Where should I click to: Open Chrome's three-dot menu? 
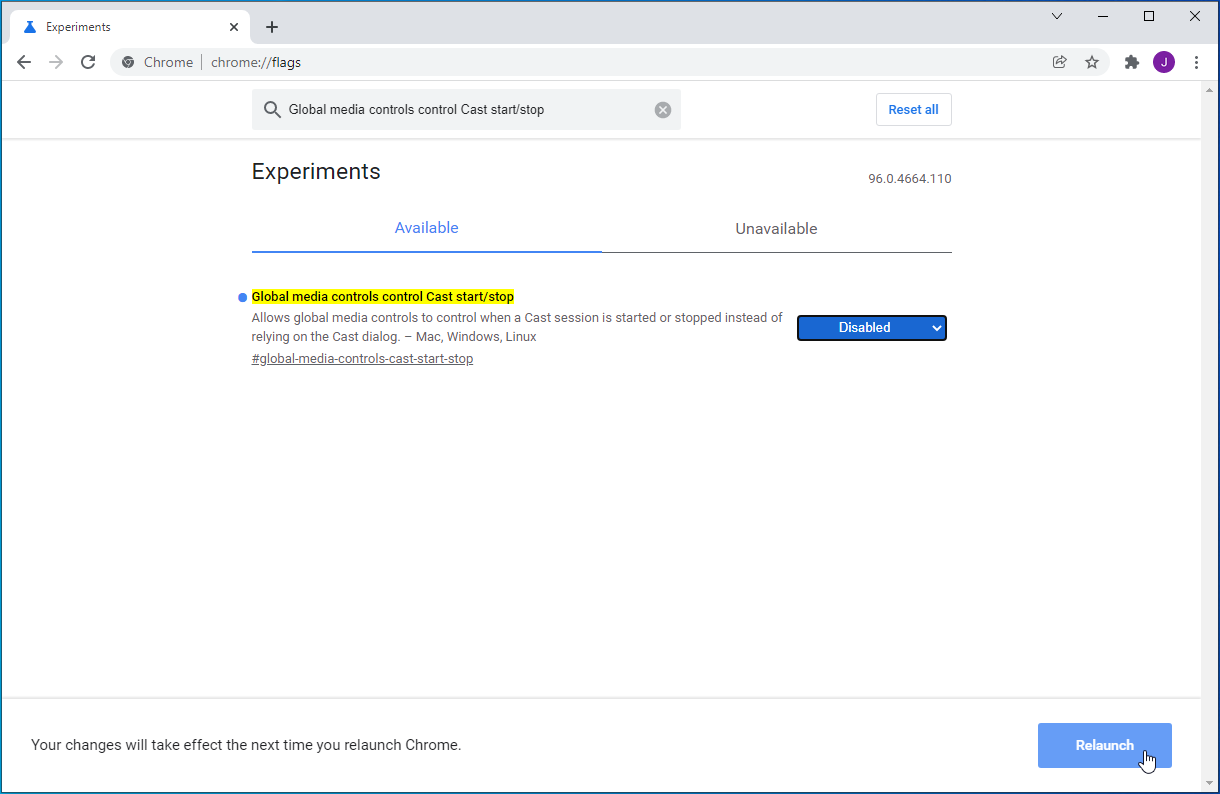click(1197, 62)
